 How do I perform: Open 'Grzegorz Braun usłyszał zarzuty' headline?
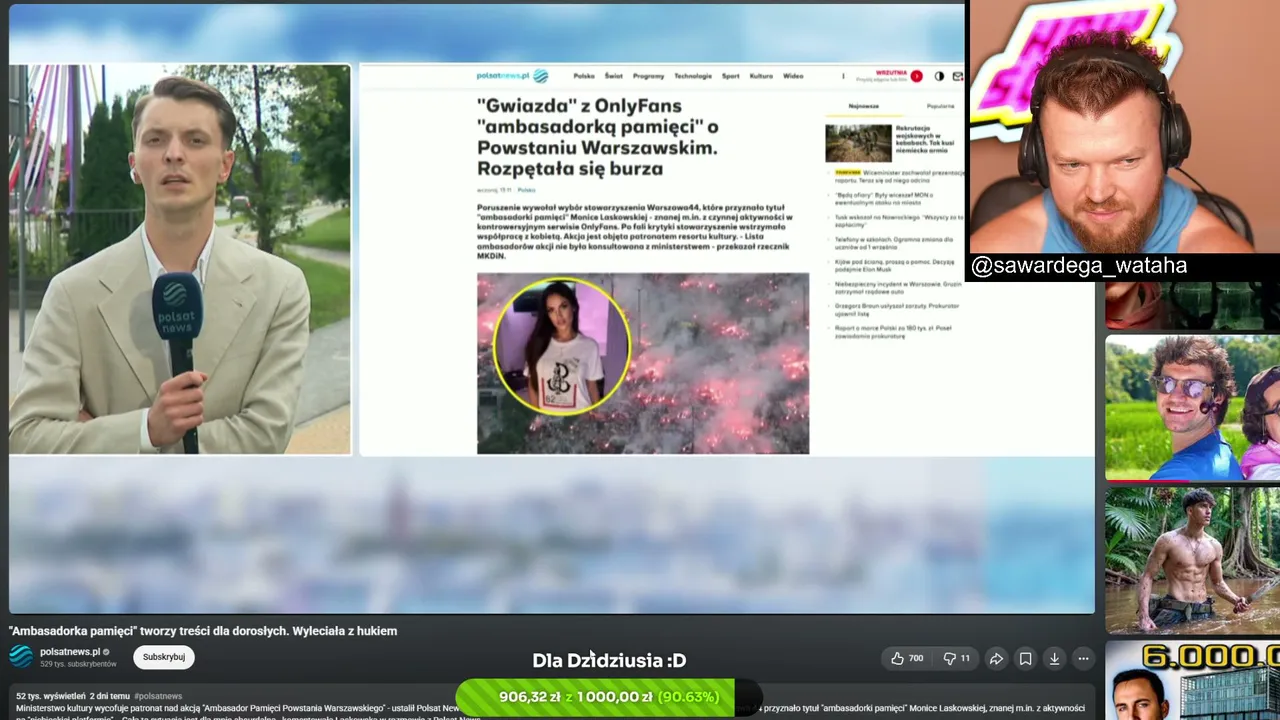[899, 309]
